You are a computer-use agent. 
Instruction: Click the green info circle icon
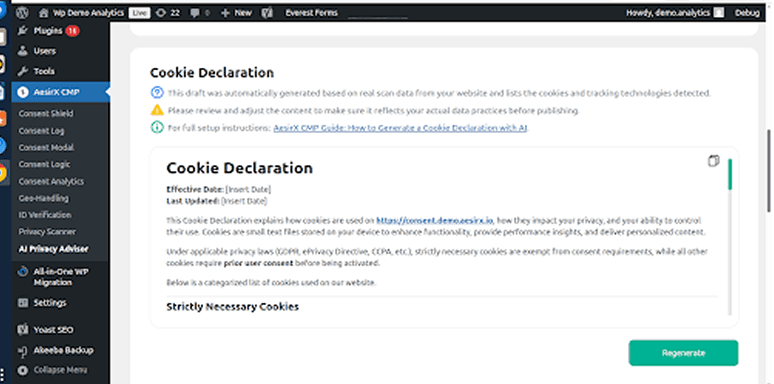point(156,127)
